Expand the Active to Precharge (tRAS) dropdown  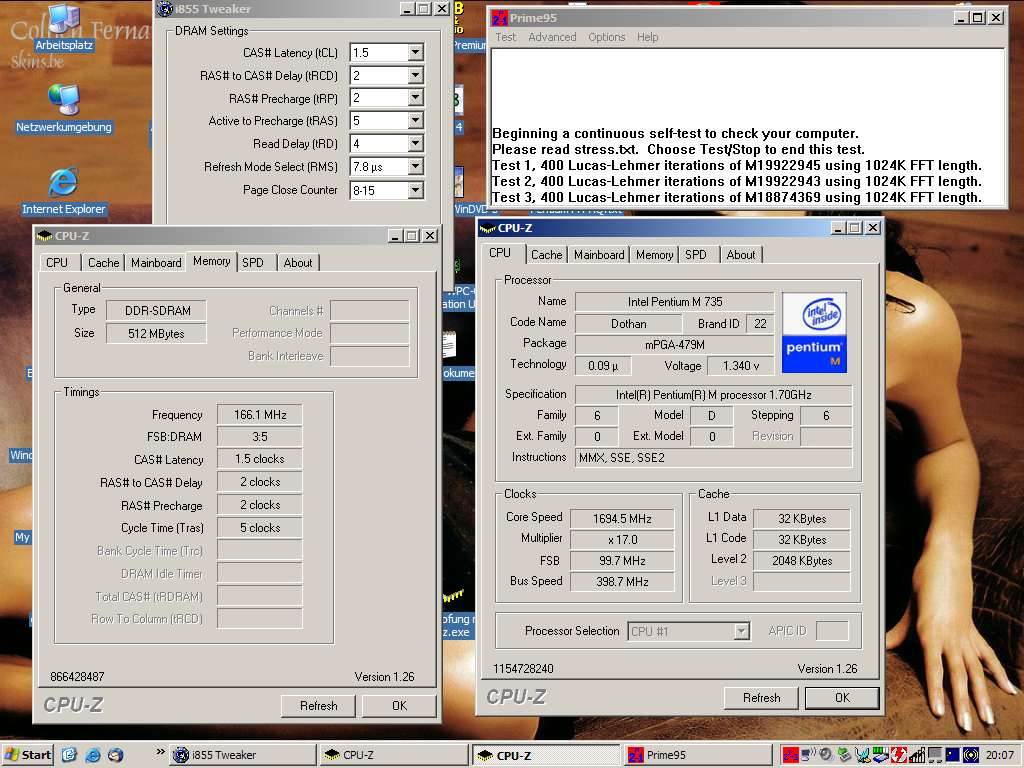[415, 121]
